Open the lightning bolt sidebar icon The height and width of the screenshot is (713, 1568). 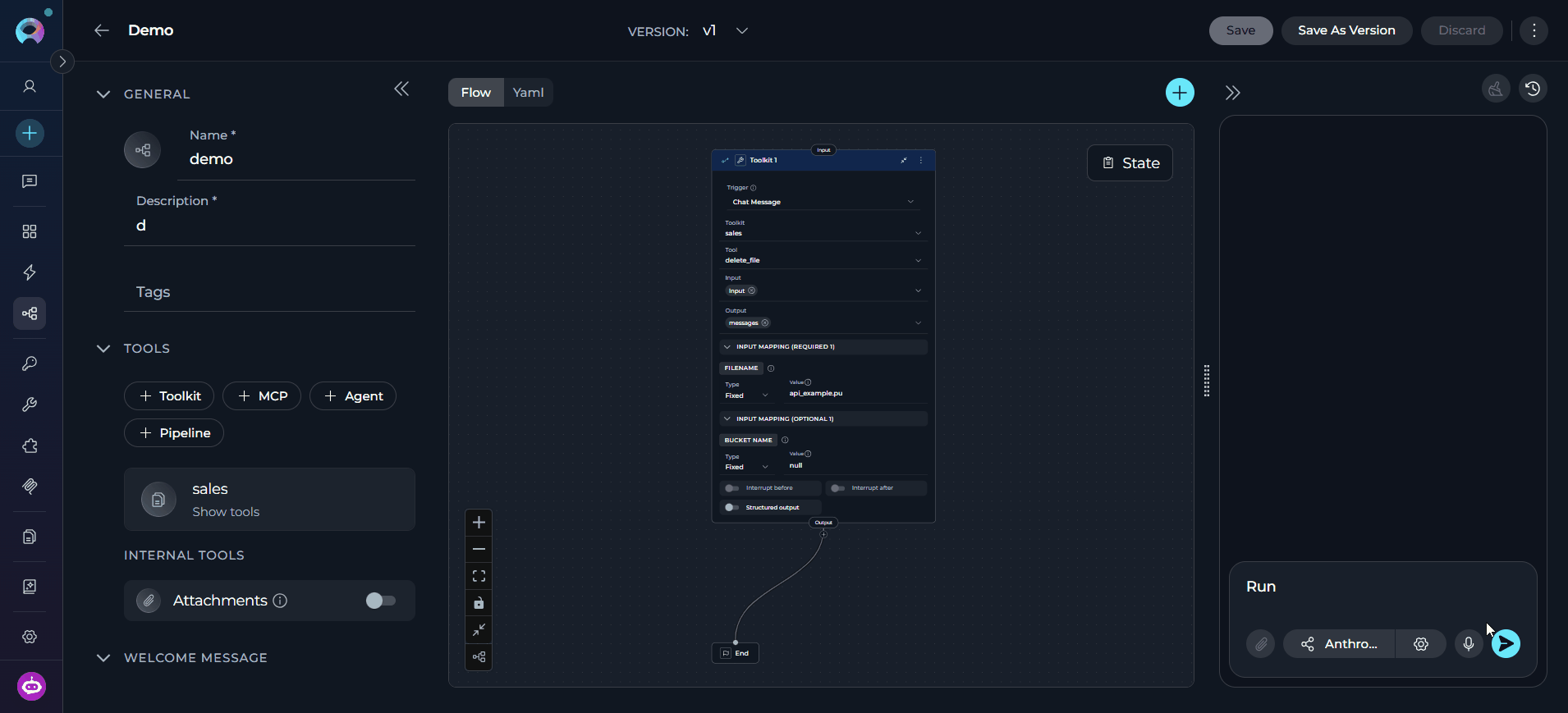(30, 272)
